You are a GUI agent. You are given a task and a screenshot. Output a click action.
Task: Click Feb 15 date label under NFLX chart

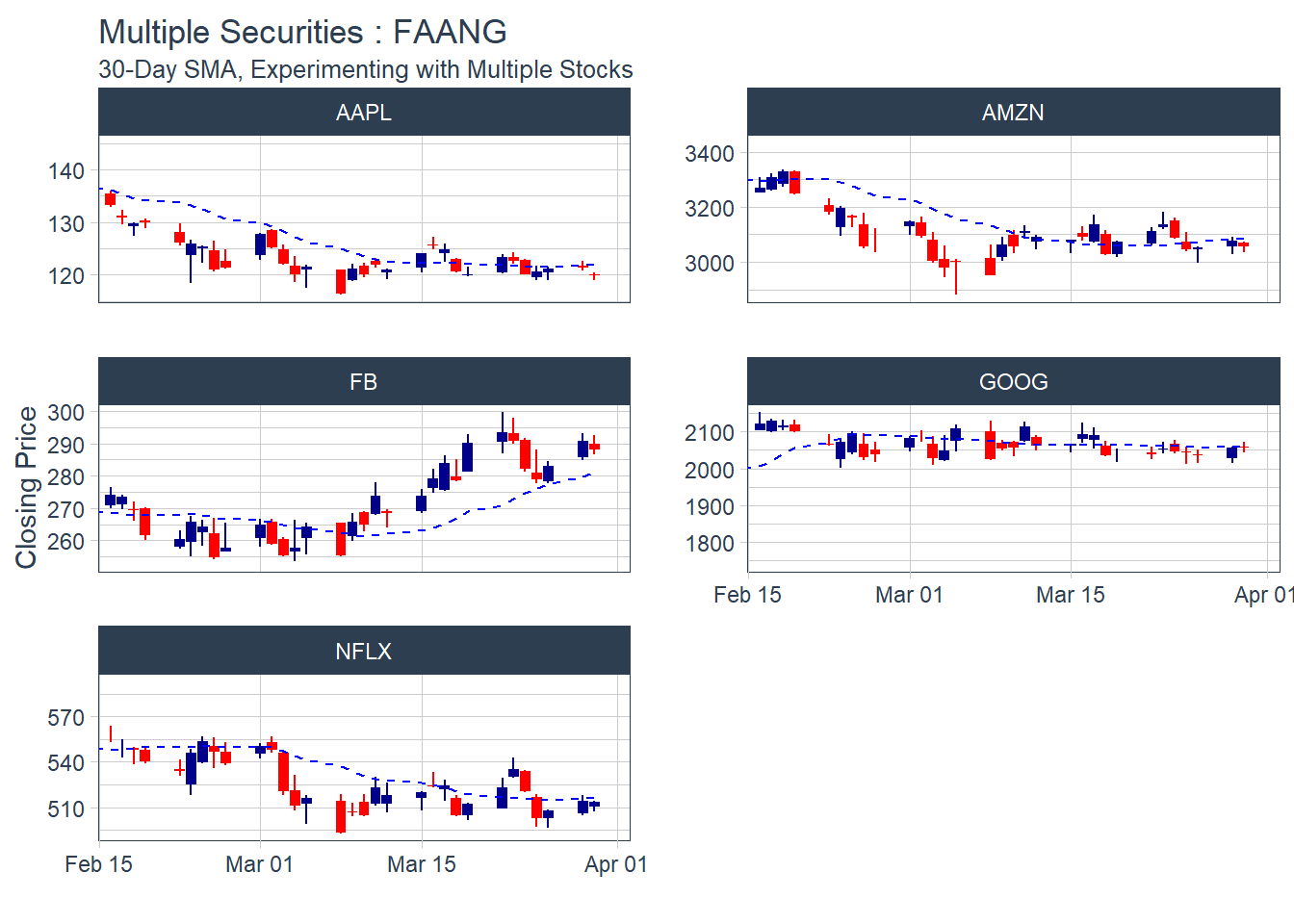pos(98,864)
